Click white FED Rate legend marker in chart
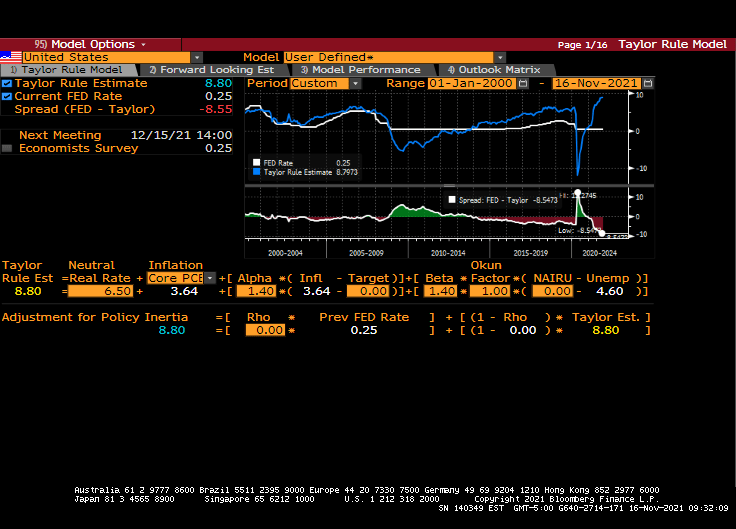736x529 pixels. [x=256, y=162]
